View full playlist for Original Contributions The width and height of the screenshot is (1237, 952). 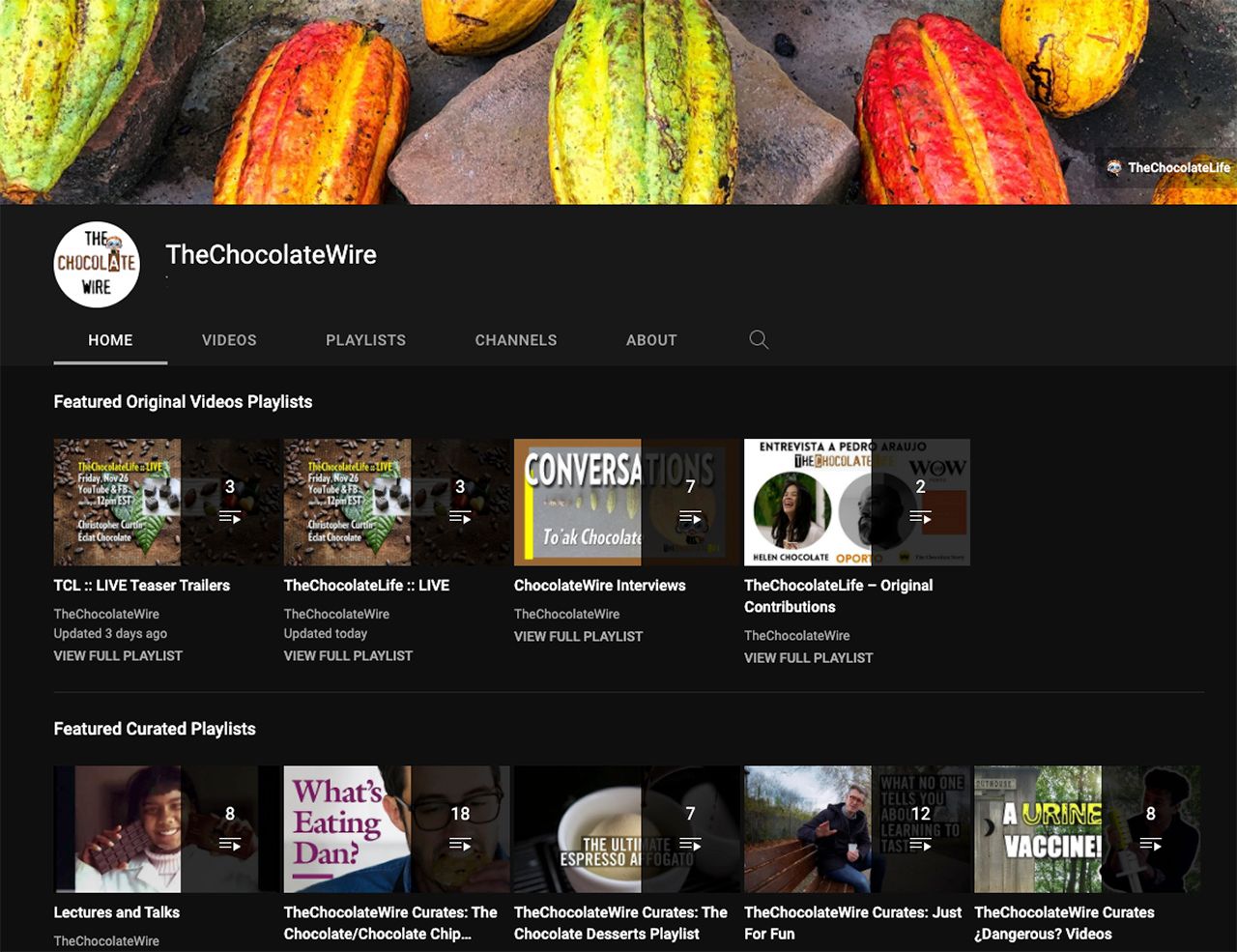808,657
